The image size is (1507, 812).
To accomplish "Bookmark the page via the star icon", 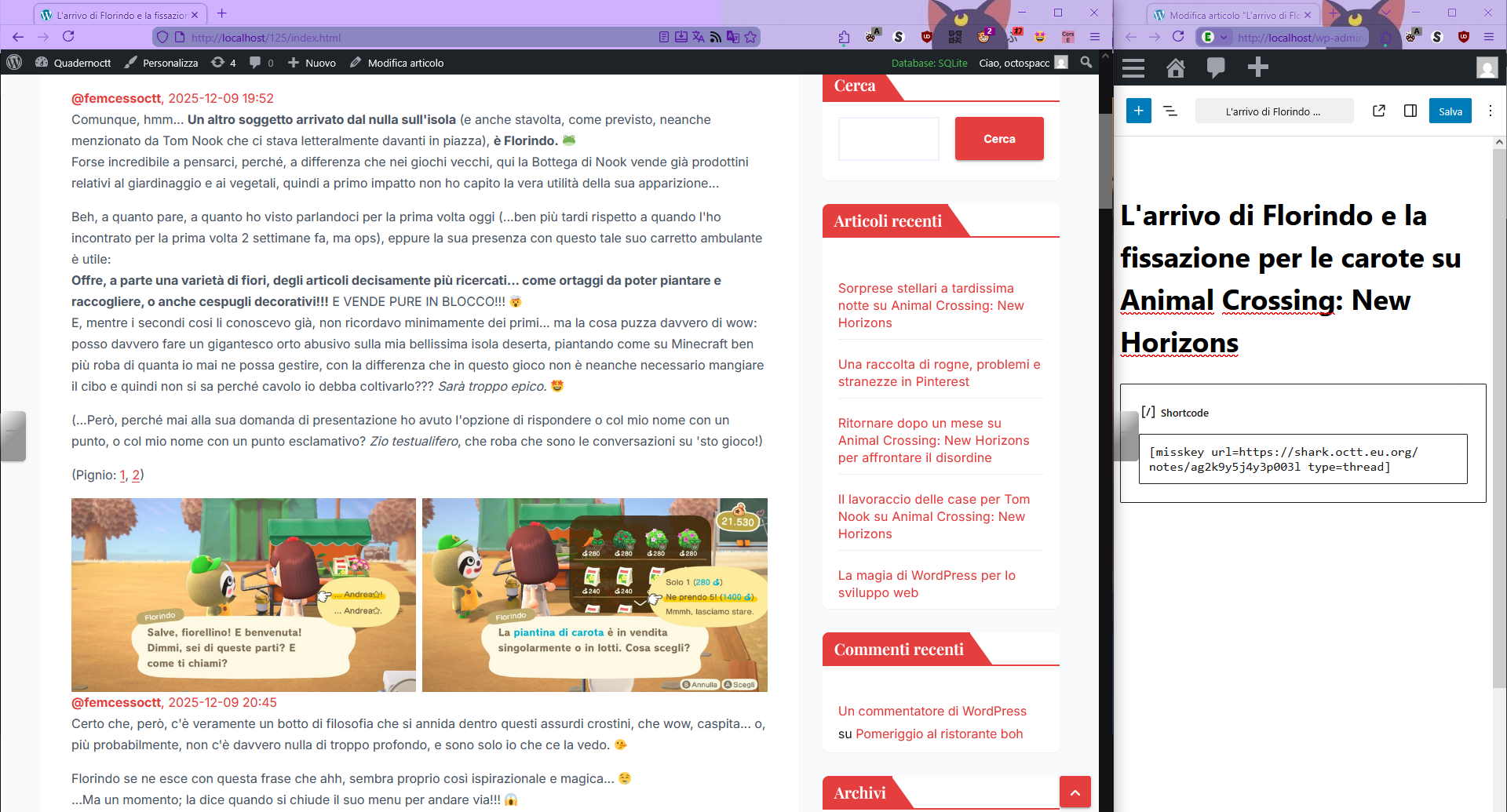I will coord(750,37).
